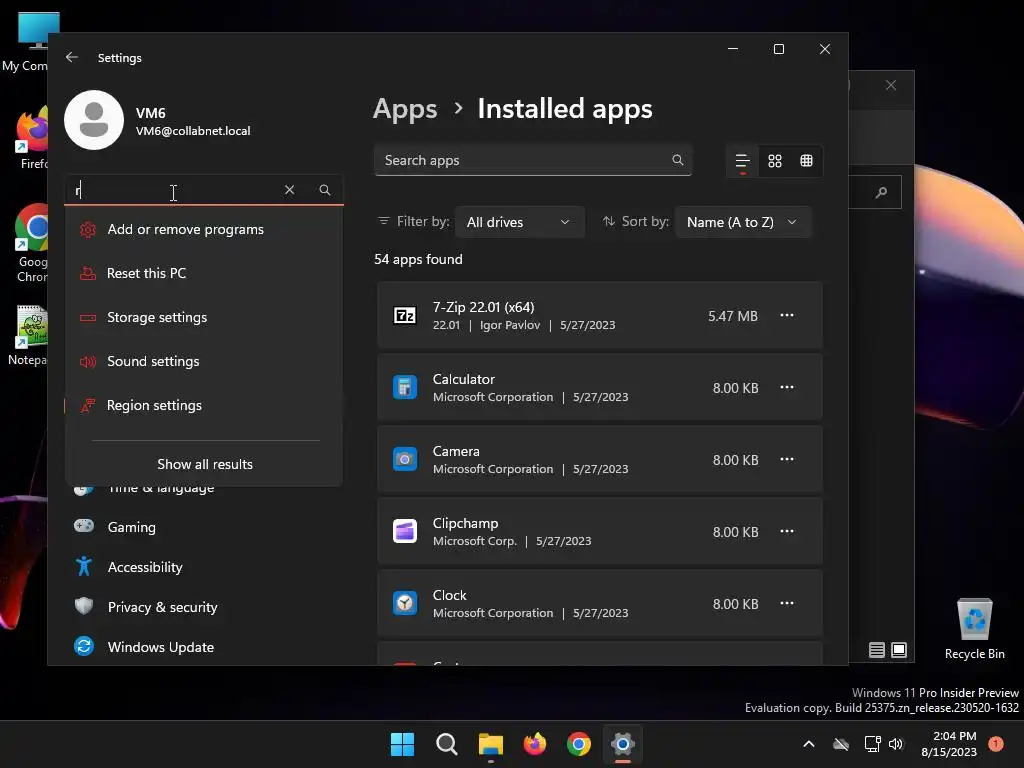
Task: Select Region settings suggestion
Action: coord(204,406)
